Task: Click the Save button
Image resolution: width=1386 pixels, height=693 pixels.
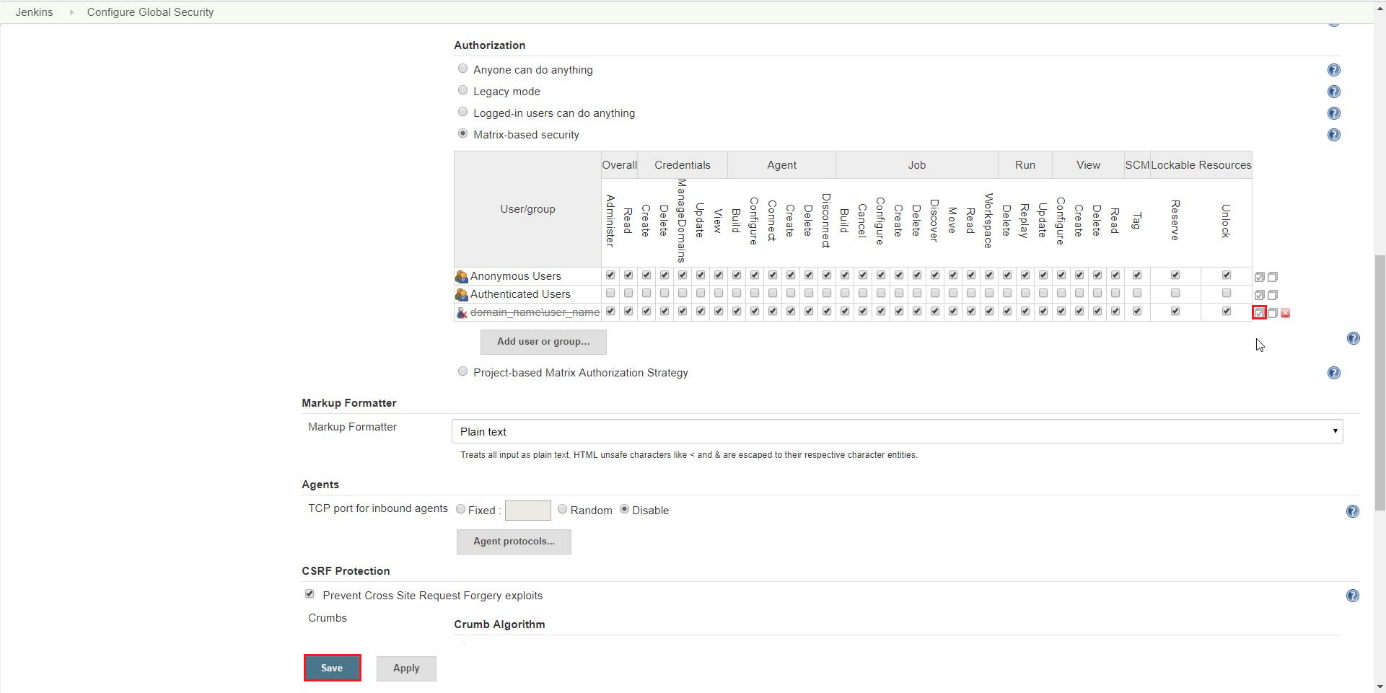Action: click(332, 668)
